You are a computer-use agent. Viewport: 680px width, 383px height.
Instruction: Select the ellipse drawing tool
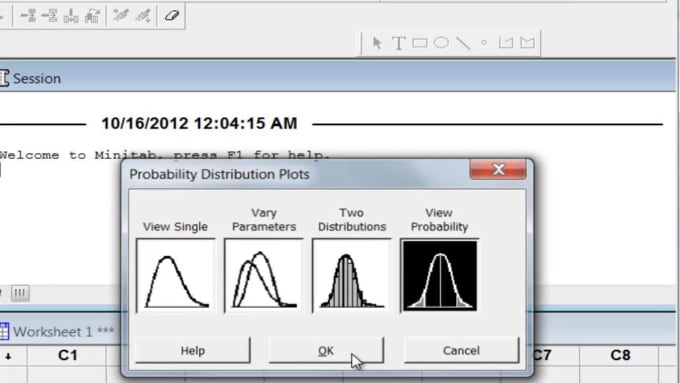[x=441, y=43]
